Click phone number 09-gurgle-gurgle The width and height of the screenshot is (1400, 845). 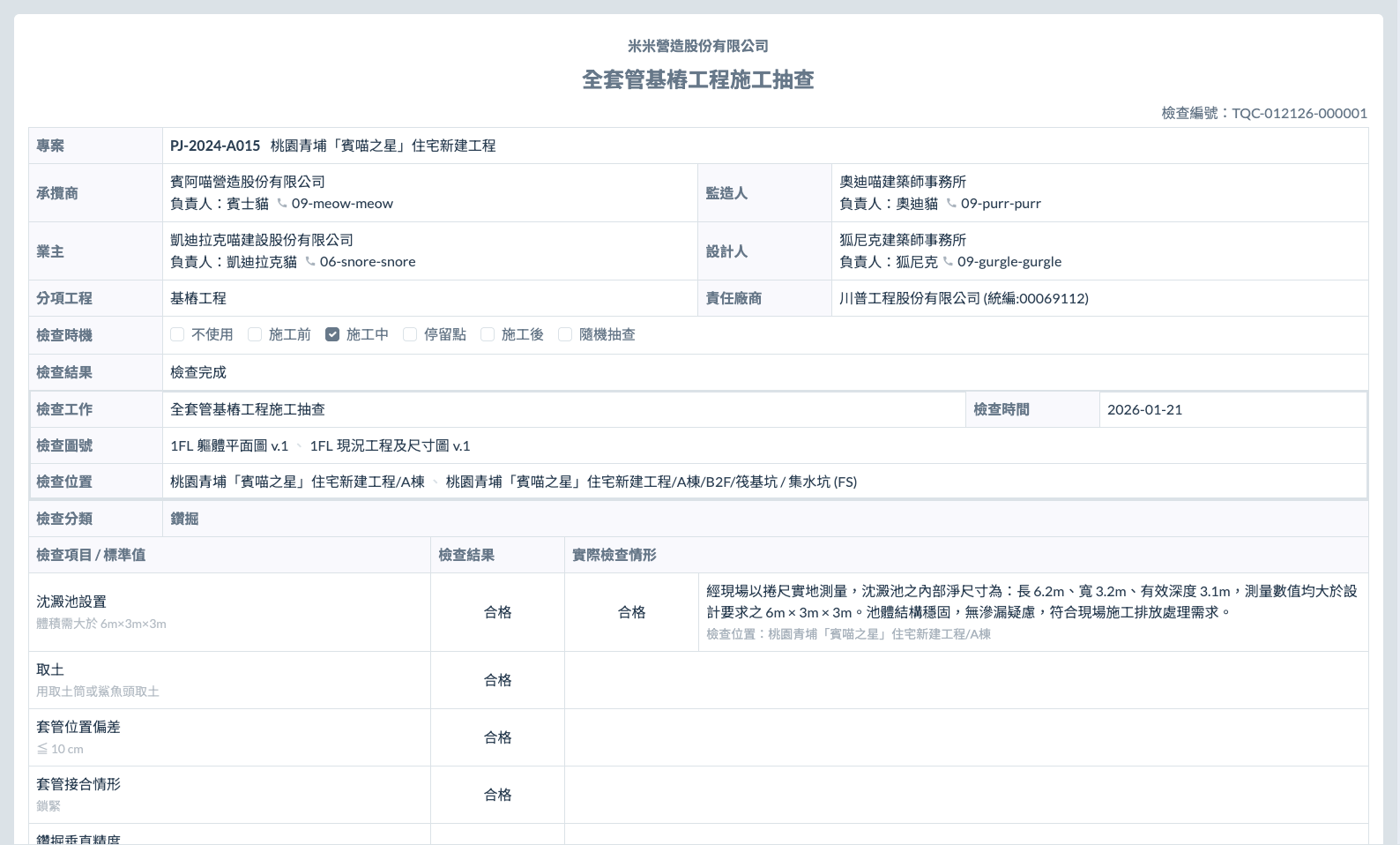pos(1009,262)
